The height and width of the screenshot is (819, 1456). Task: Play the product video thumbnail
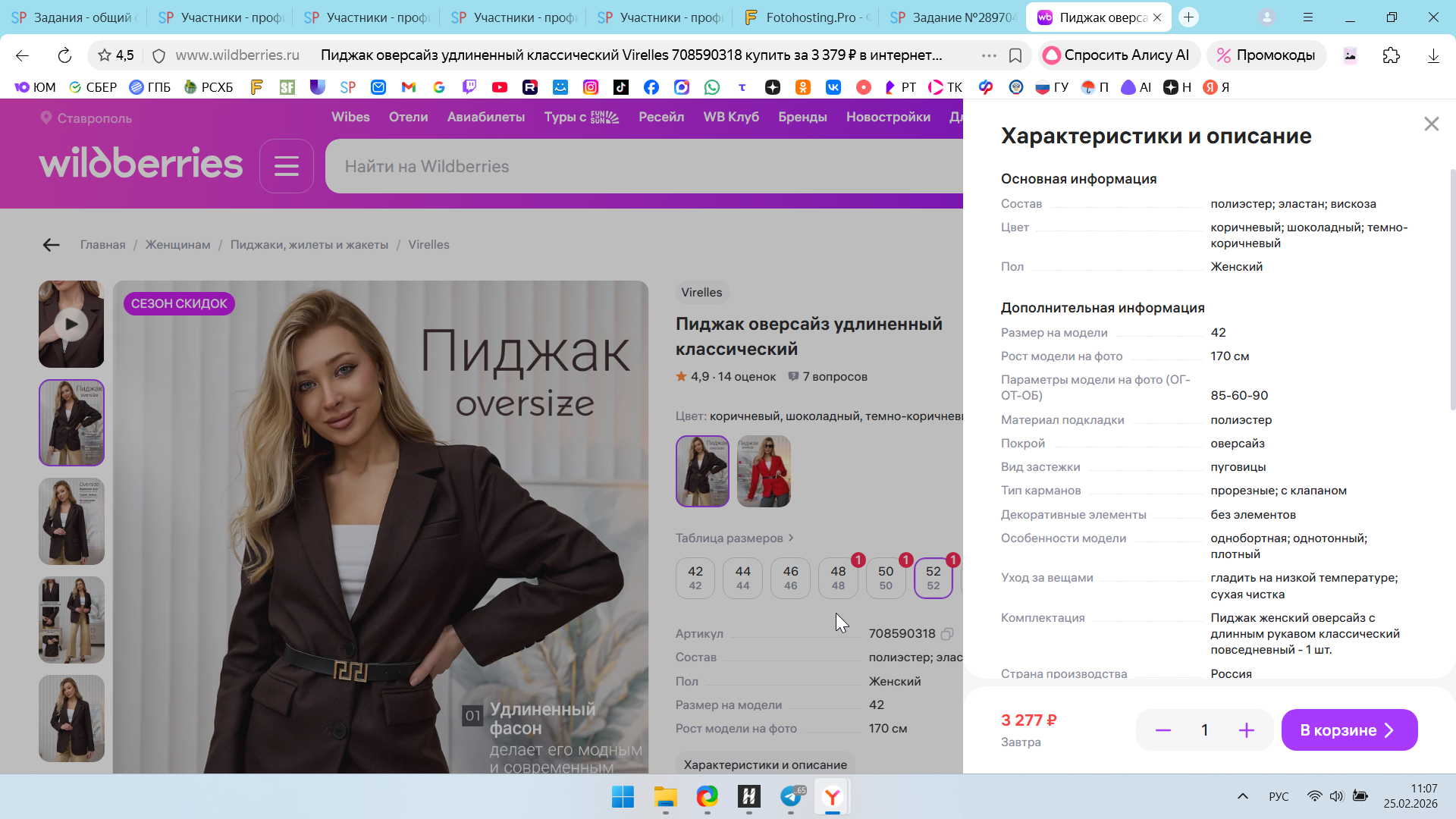tap(71, 325)
